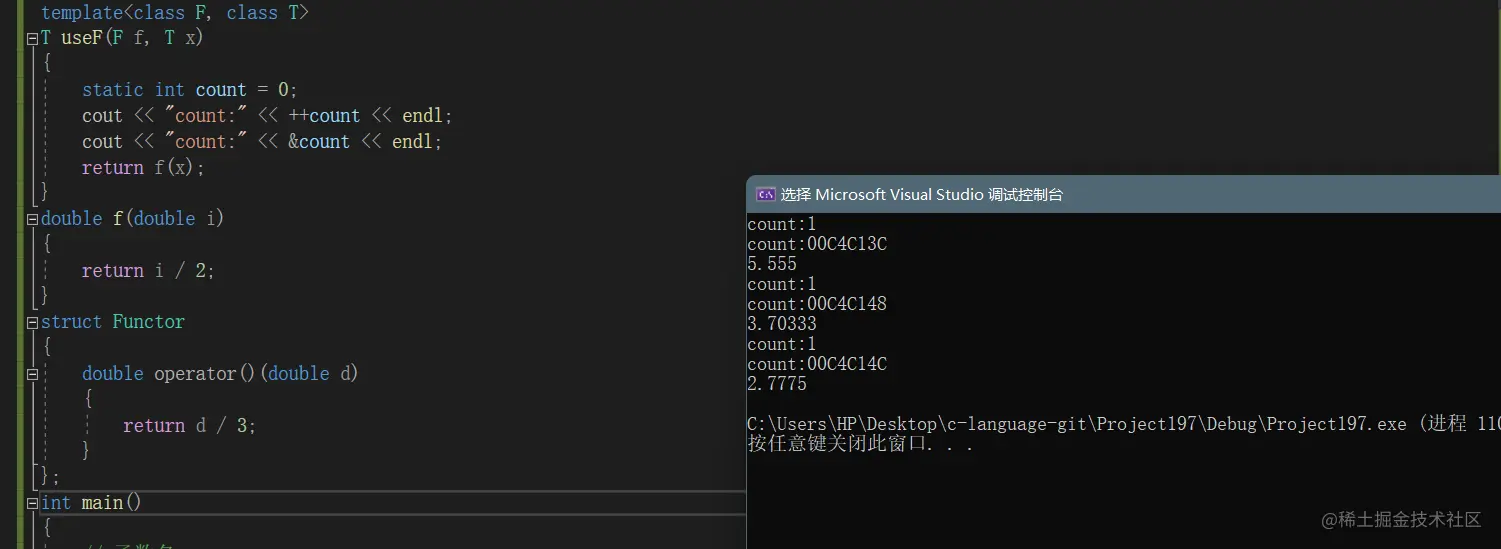Collapse the useF function block

coord(32,39)
